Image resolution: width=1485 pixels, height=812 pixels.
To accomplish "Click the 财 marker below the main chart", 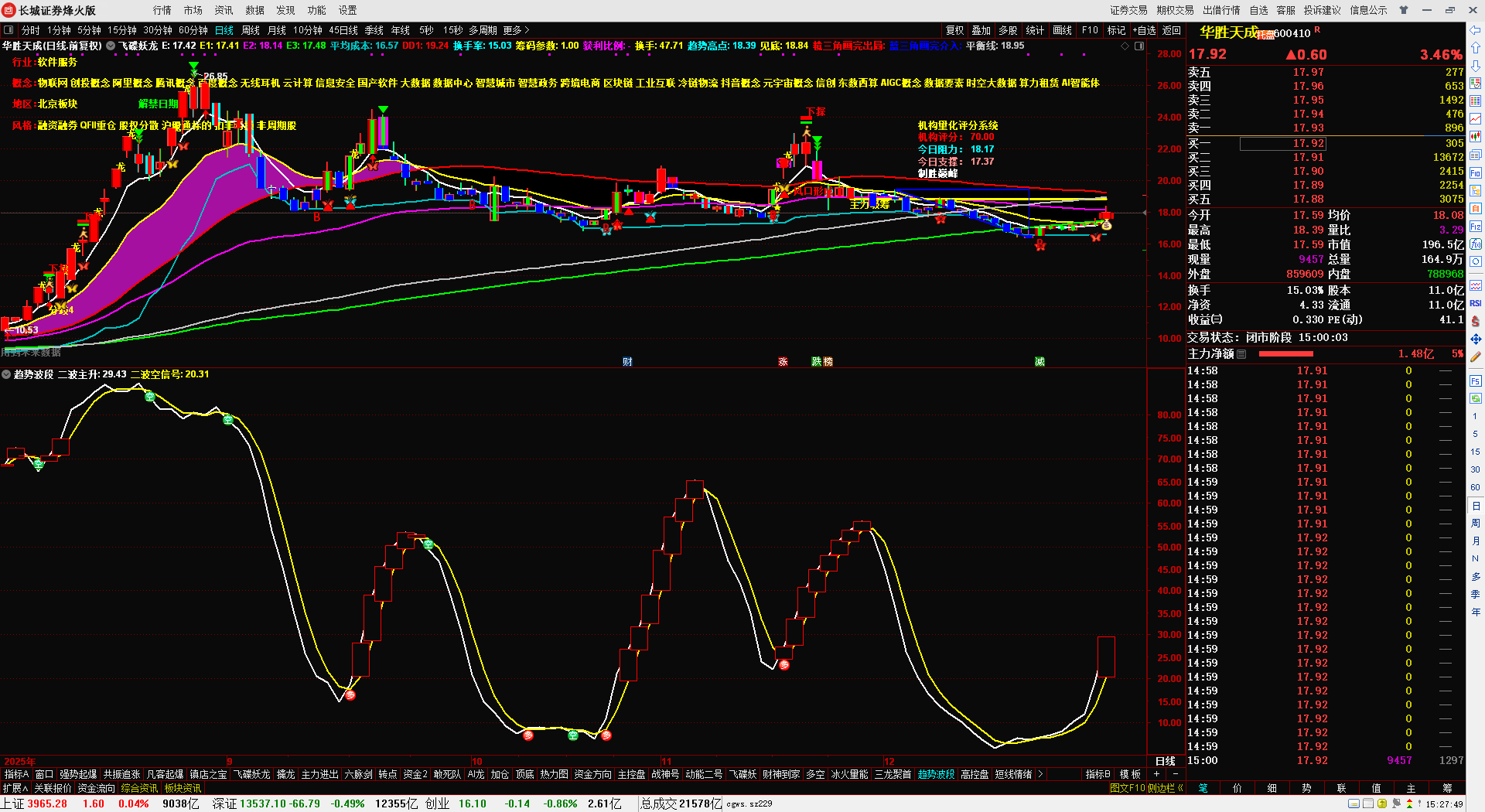I will coord(627,362).
